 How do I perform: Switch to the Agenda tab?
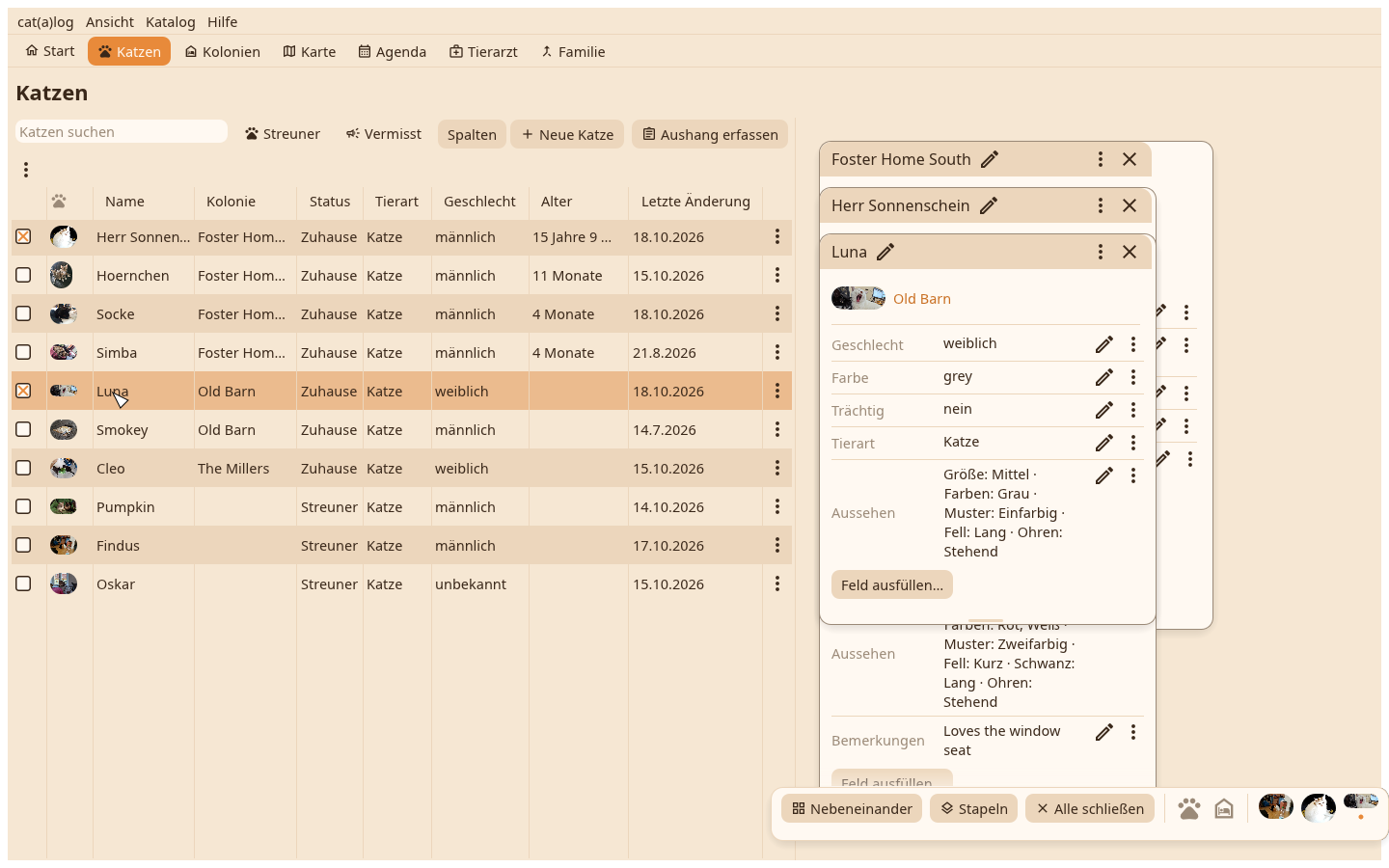(x=393, y=52)
